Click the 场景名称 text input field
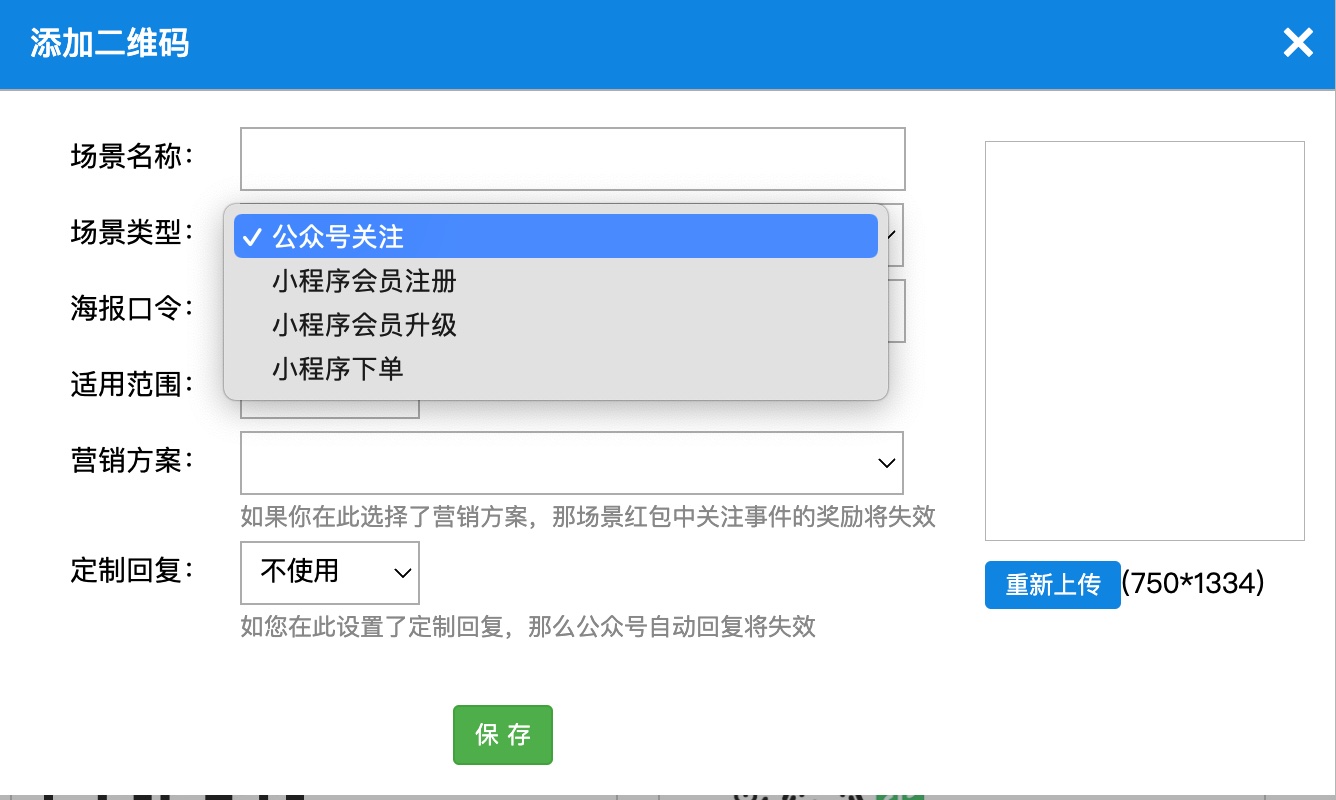The height and width of the screenshot is (800, 1336). point(572,158)
